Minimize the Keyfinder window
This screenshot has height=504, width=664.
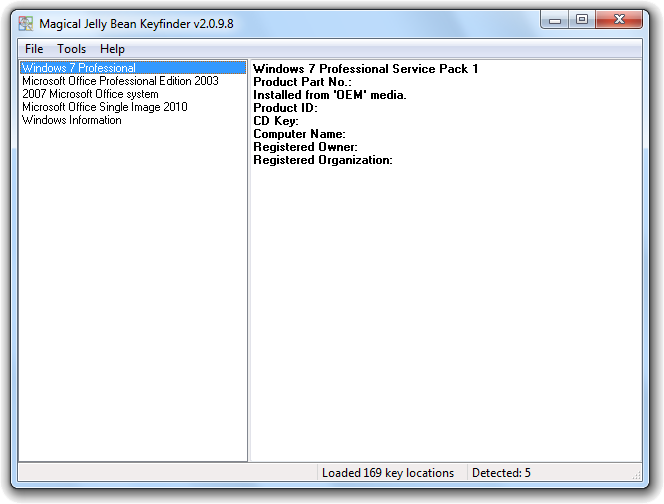coord(555,19)
